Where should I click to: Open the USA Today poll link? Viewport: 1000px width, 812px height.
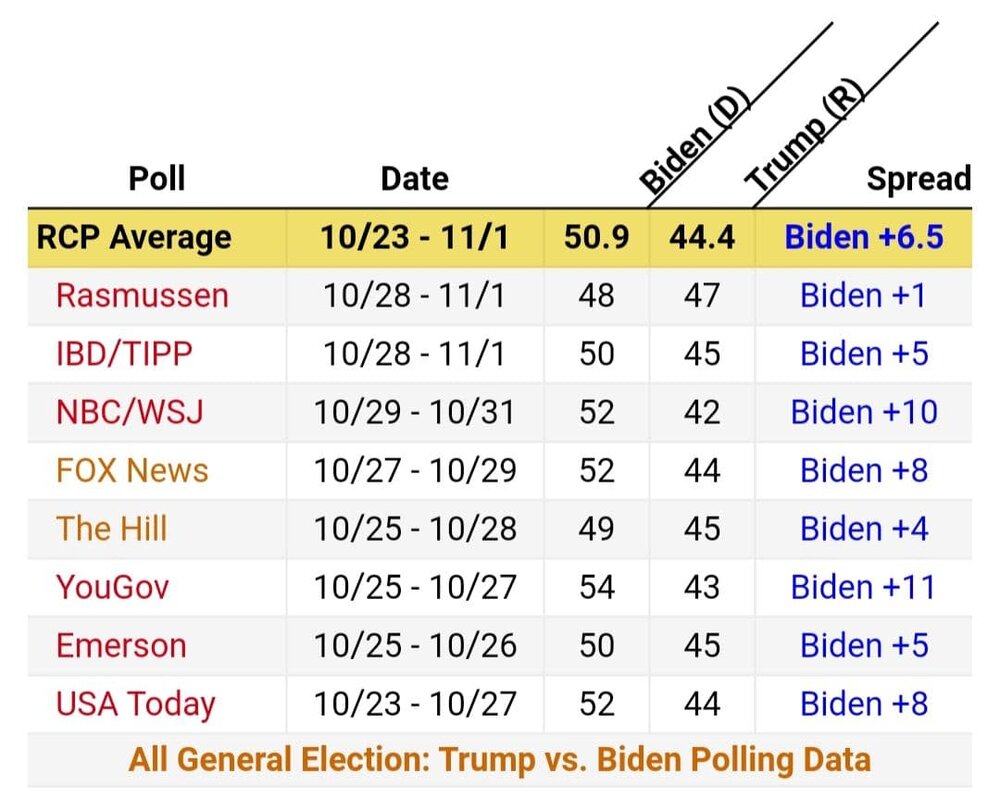point(136,705)
